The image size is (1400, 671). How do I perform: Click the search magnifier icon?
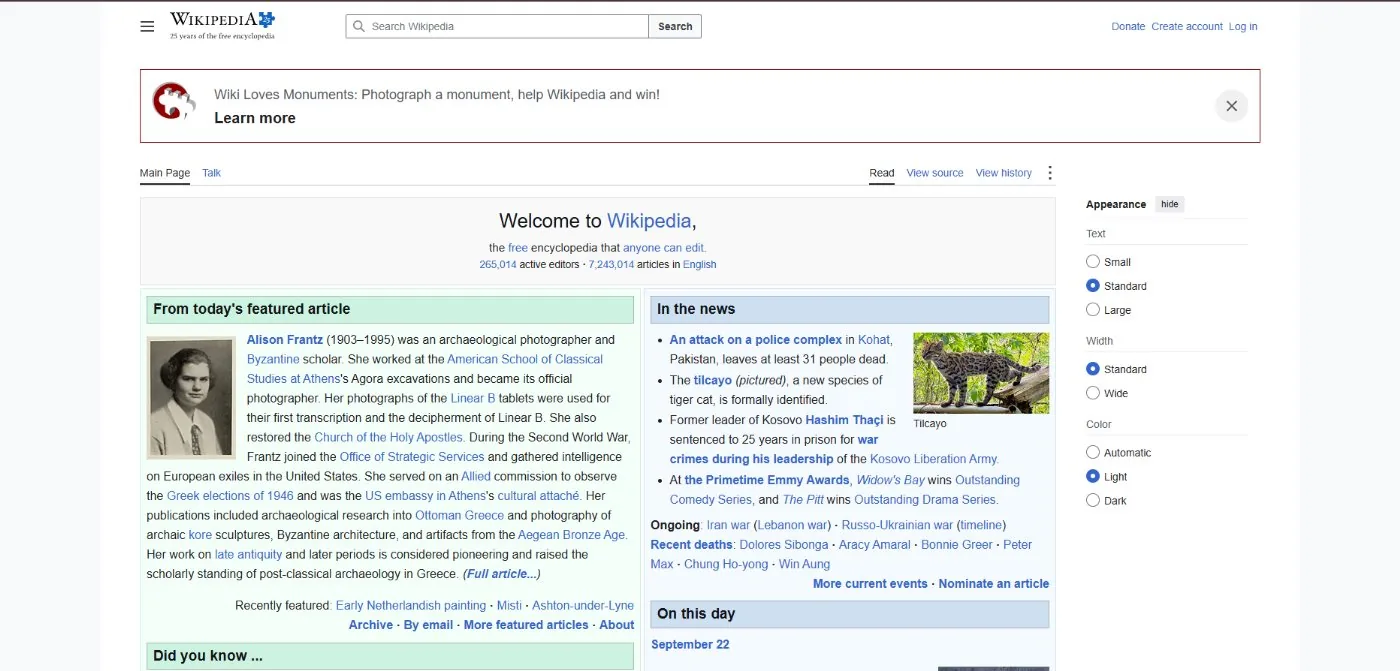(358, 27)
